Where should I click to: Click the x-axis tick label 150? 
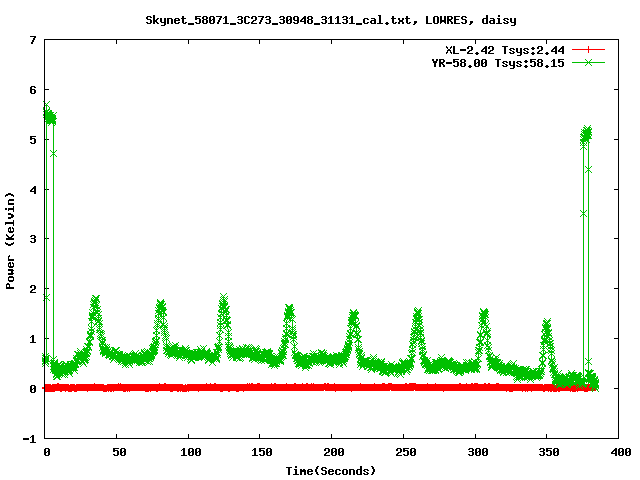coord(262,452)
